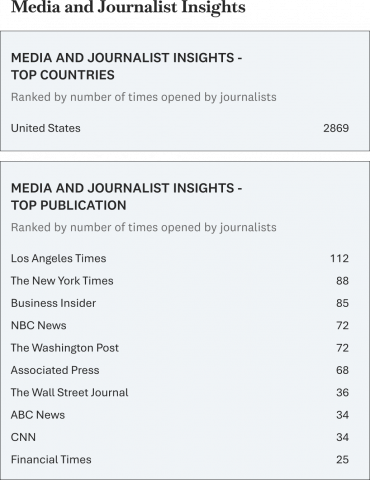Select the Top Publication panel title
Viewport: 370px width, 480px height.
(x=127, y=197)
